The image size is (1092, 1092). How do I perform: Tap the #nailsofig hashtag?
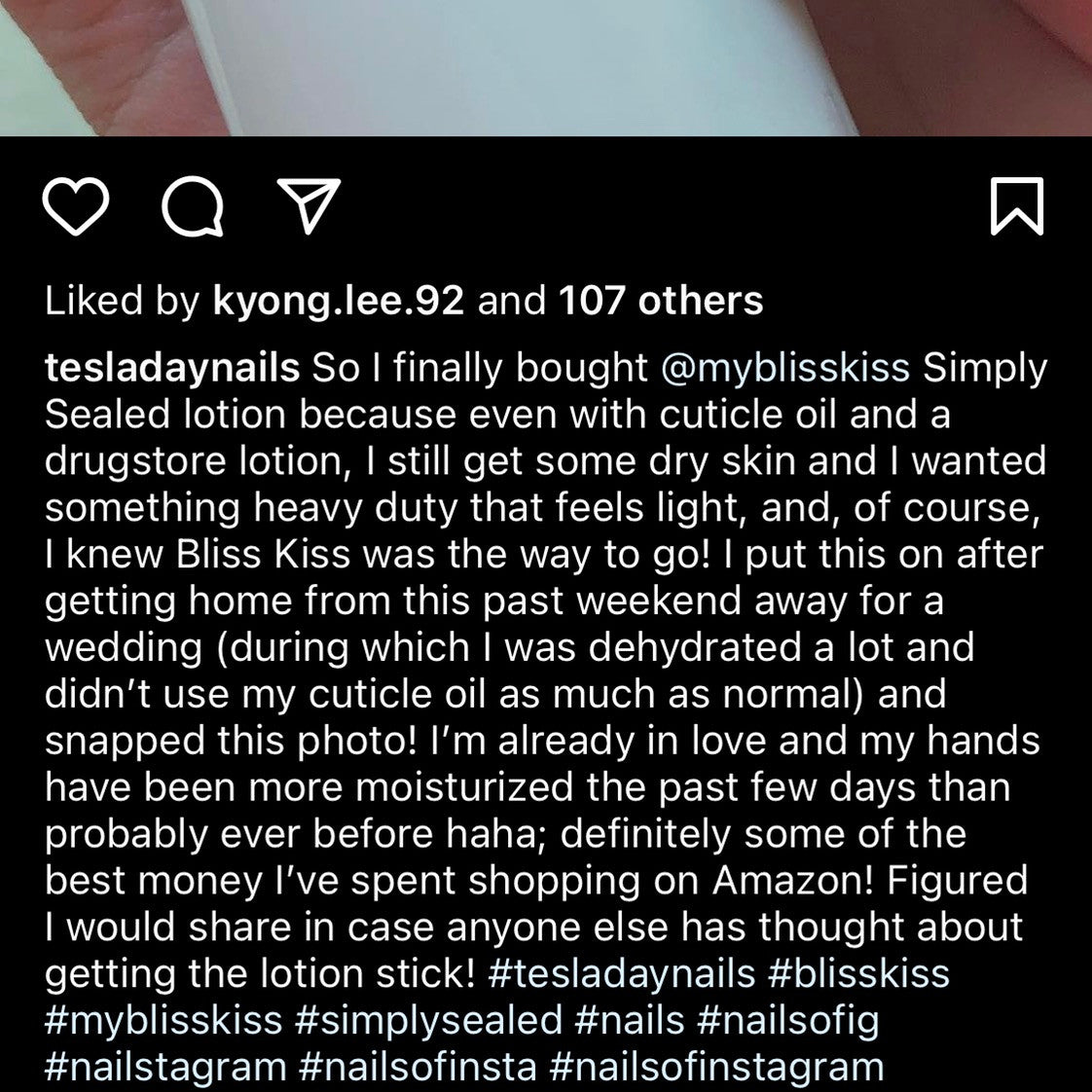click(788, 1020)
